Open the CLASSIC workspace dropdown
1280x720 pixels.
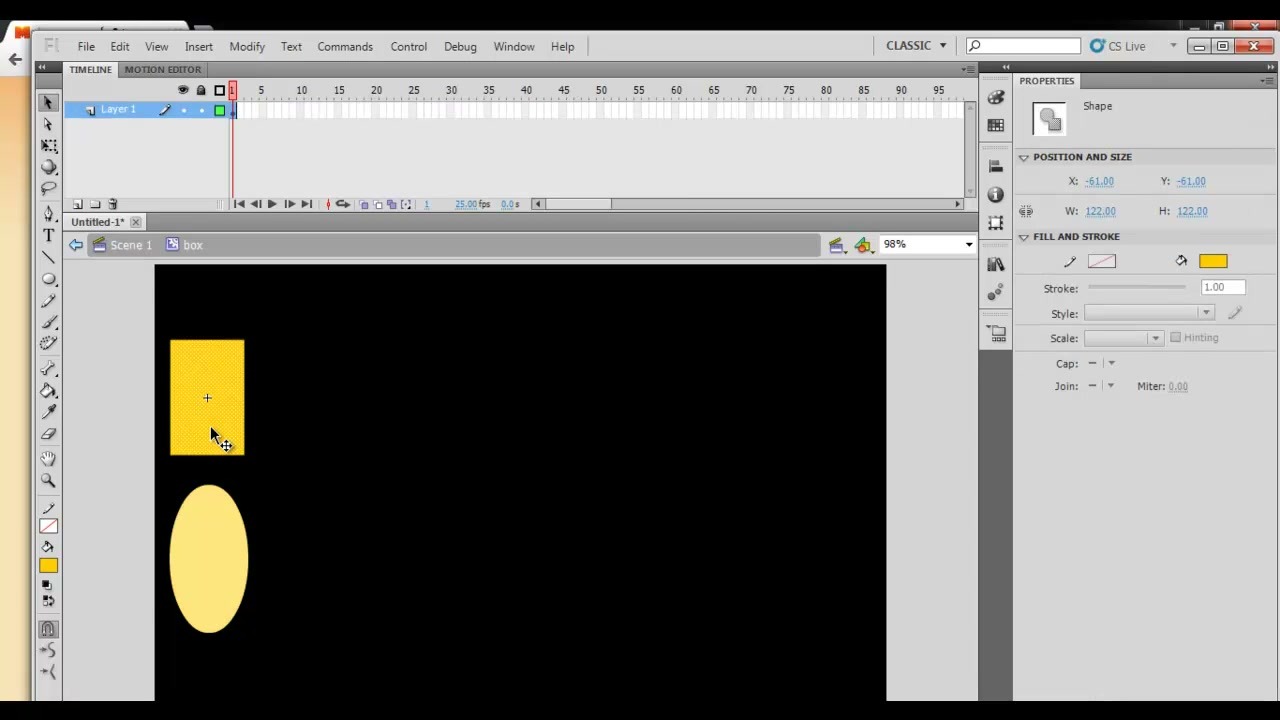(x=916, y=46)
